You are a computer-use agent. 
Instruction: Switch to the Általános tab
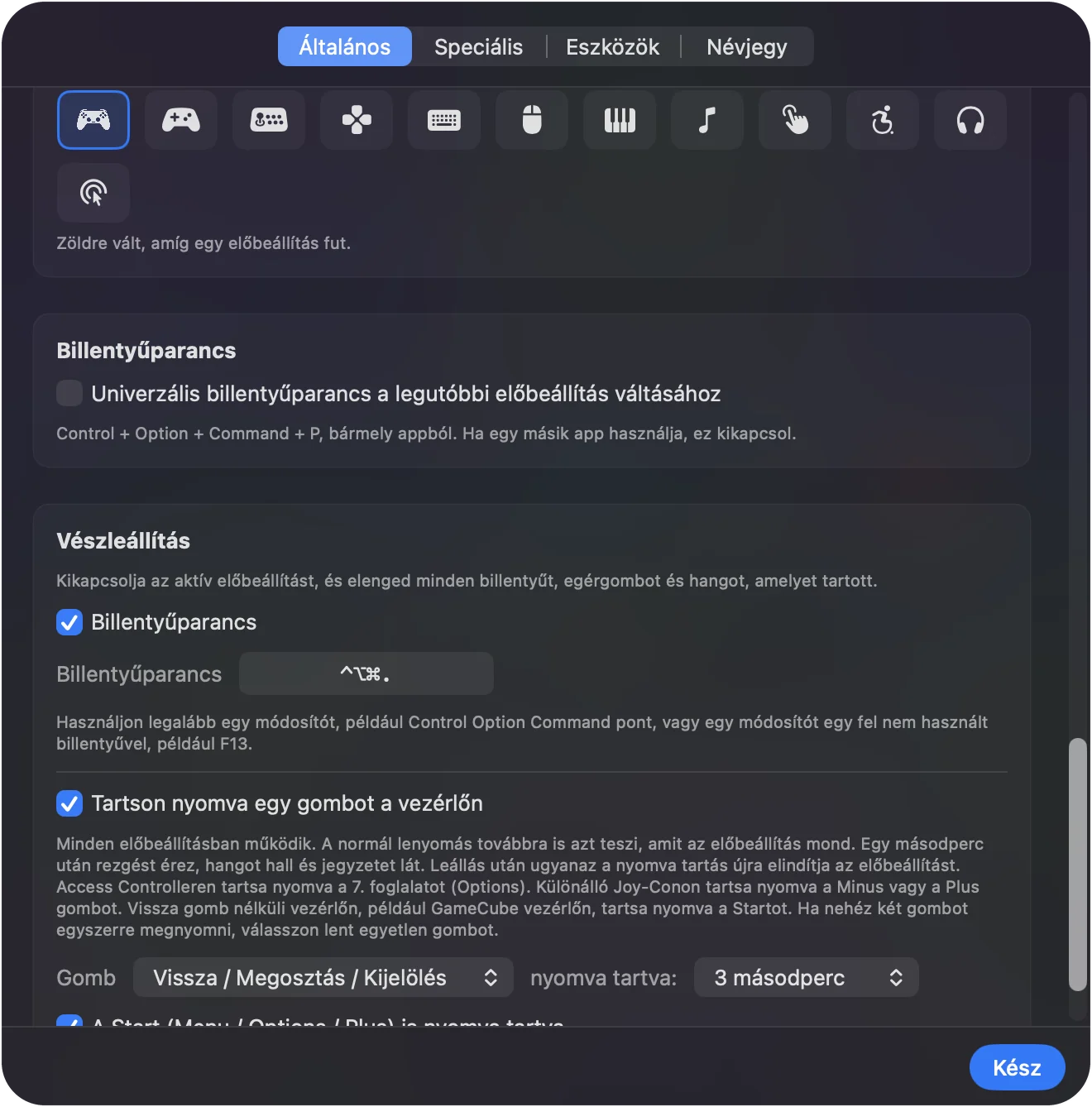pyautogui.click(x=345, y=46)
